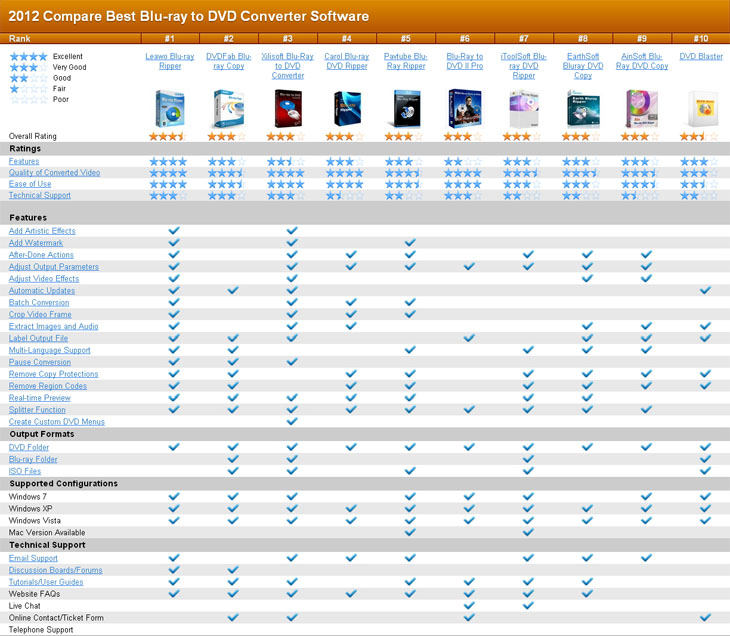Click the Leawo overall rating stars
Image resolution: width=730 pixels, height=636 pixels.
tap(168, 136)
